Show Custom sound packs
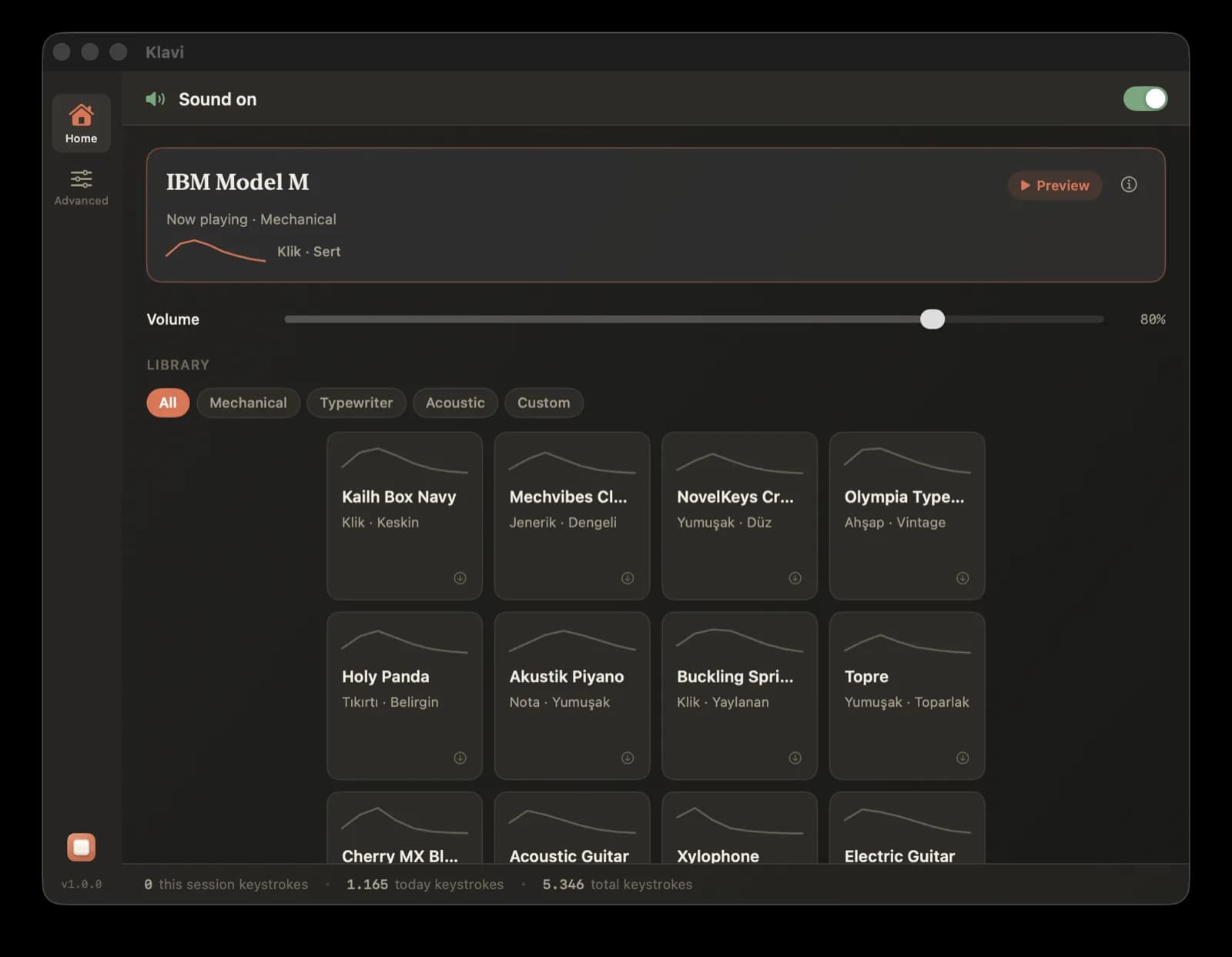 click(544, 403)
